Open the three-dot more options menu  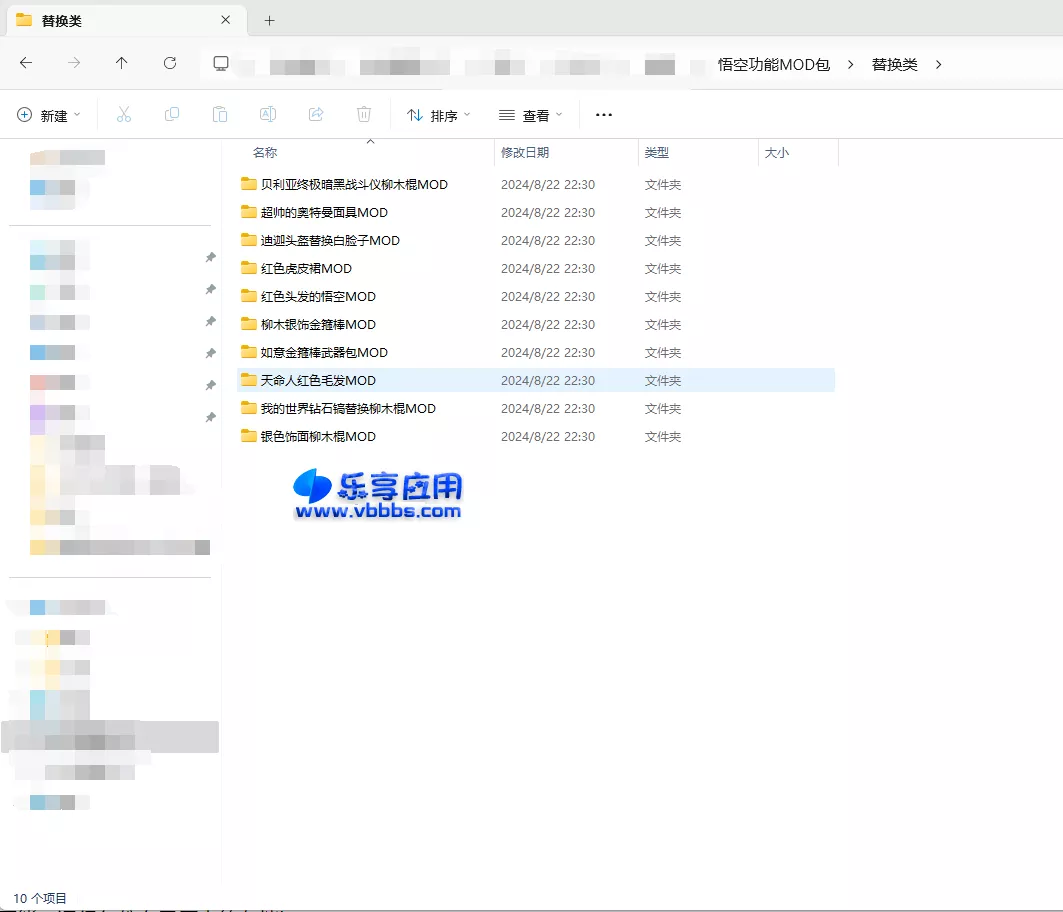(x=604, y=115)
